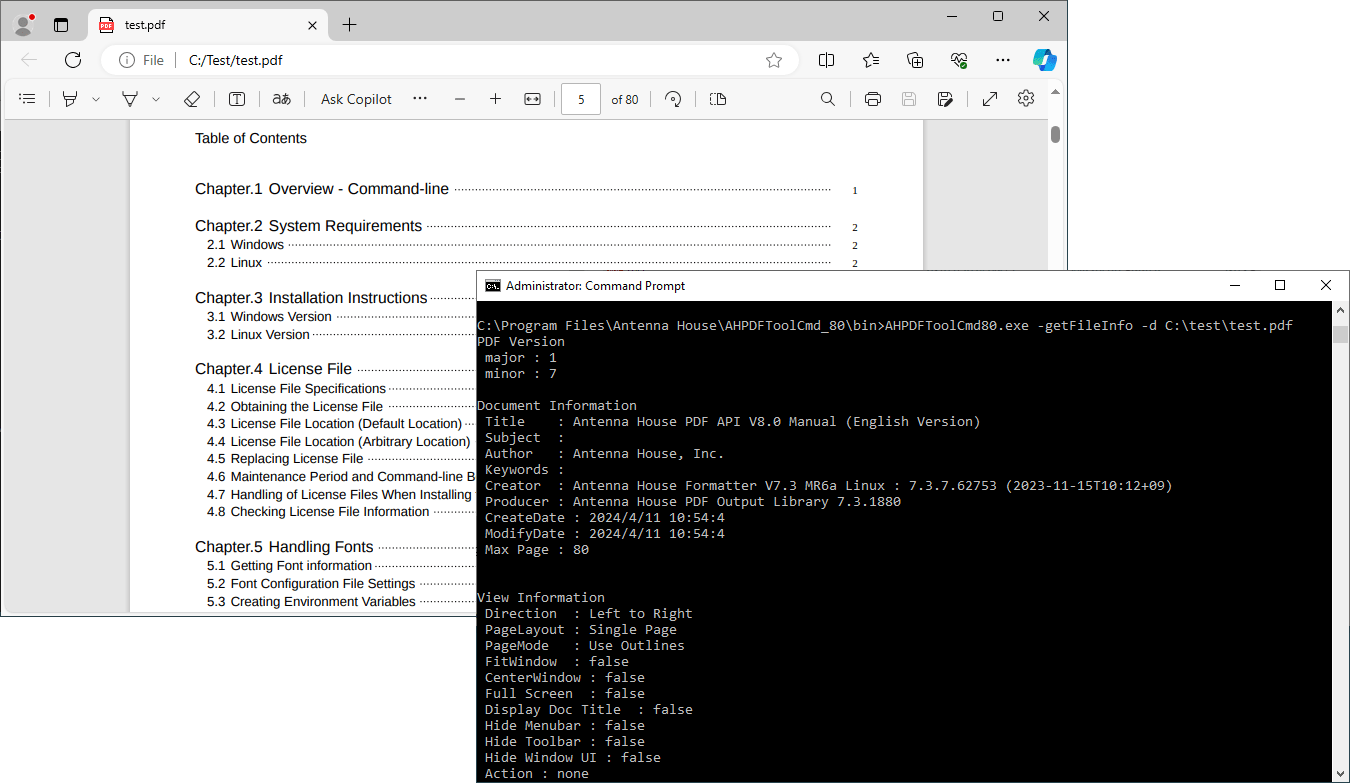Image resolution: width=1350 pixels, height=783 pixels.
Task: Open PDF viewer settings gear
Action: tap(1026, 98)
